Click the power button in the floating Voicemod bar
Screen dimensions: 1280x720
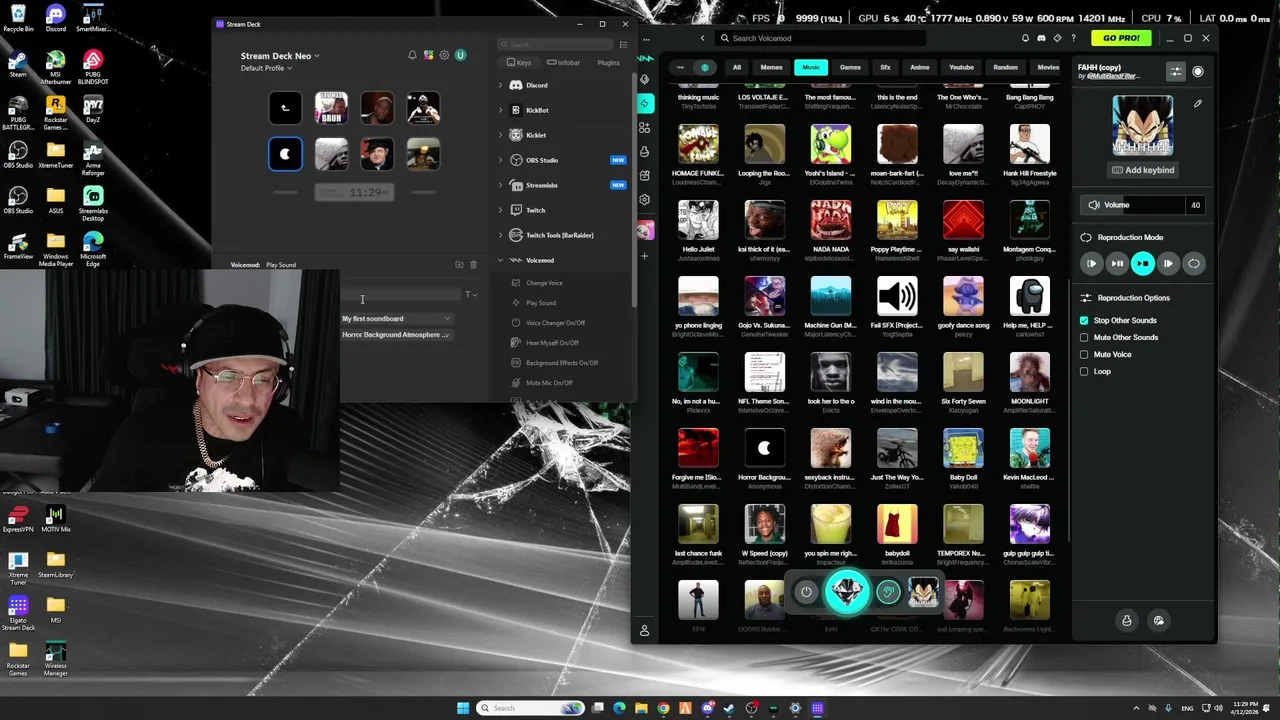tap(806, 592)
